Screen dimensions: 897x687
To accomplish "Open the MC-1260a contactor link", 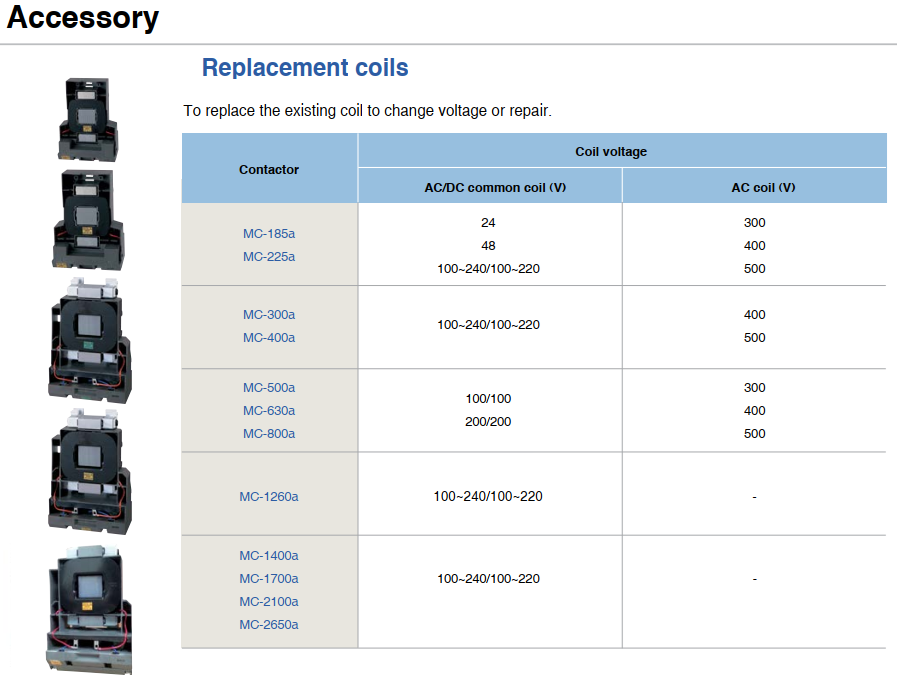I will click(269, 497).
